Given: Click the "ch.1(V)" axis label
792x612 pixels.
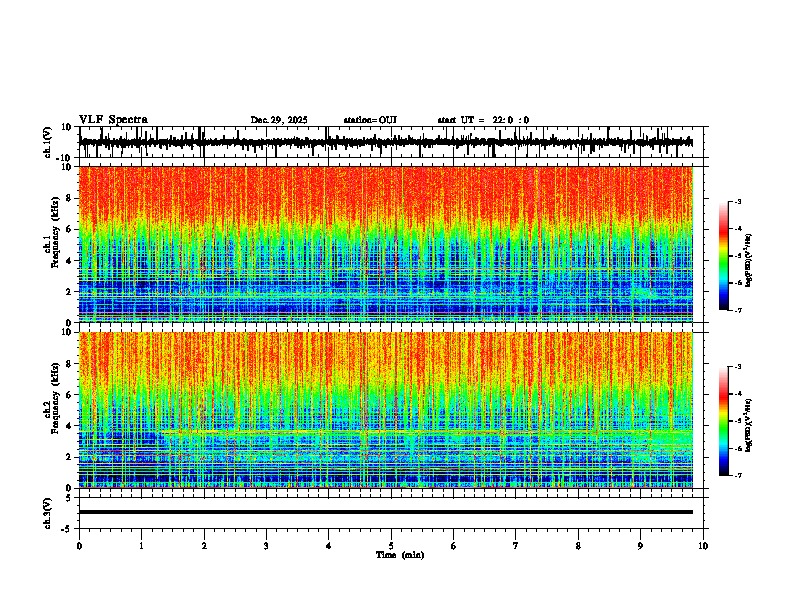Looking at the screenshot, I should (x=48, y=142).
